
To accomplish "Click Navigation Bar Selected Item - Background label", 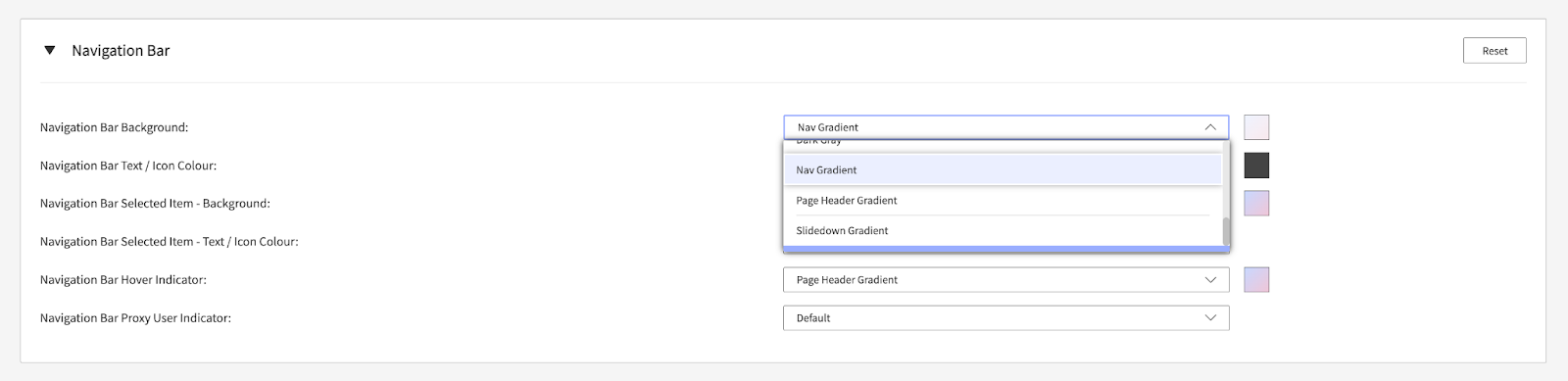I will click(155, 204).
